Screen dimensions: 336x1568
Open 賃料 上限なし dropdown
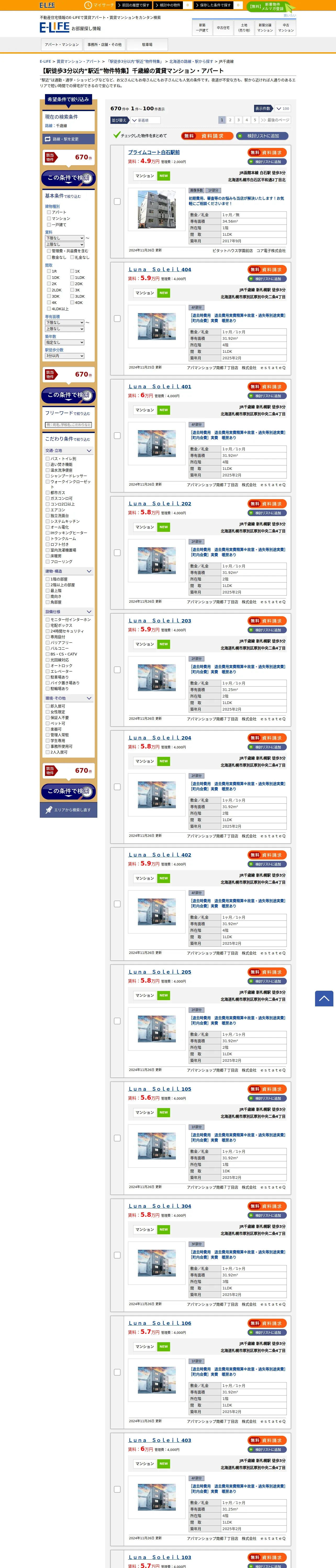[x=65, y=245]
